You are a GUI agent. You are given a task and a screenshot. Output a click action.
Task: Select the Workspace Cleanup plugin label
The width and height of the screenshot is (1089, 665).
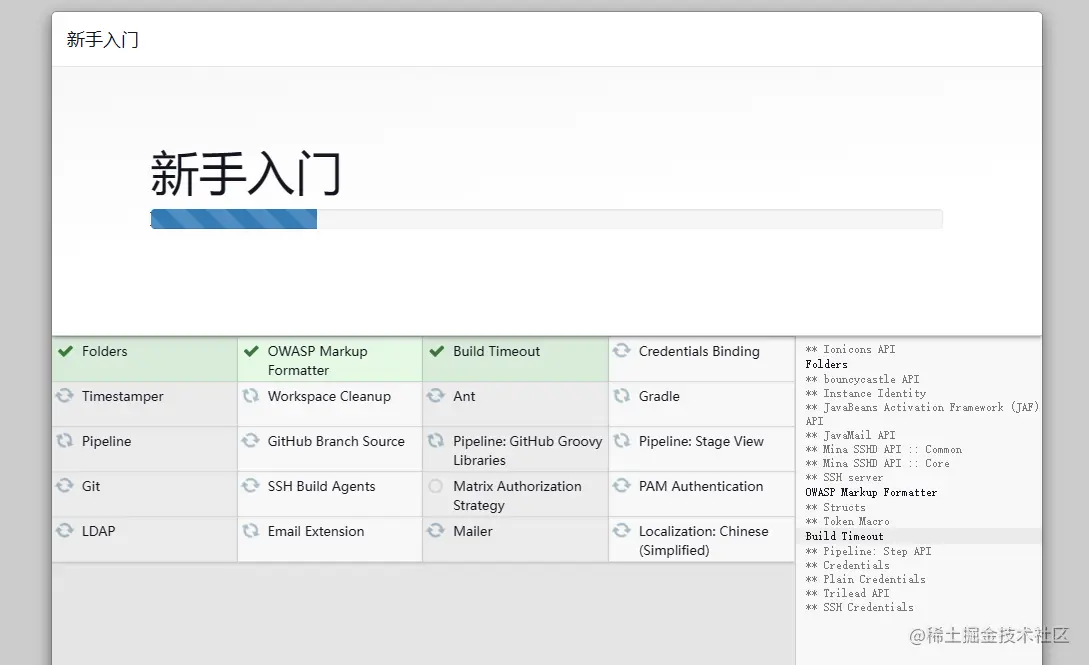(x=329, y=396)
